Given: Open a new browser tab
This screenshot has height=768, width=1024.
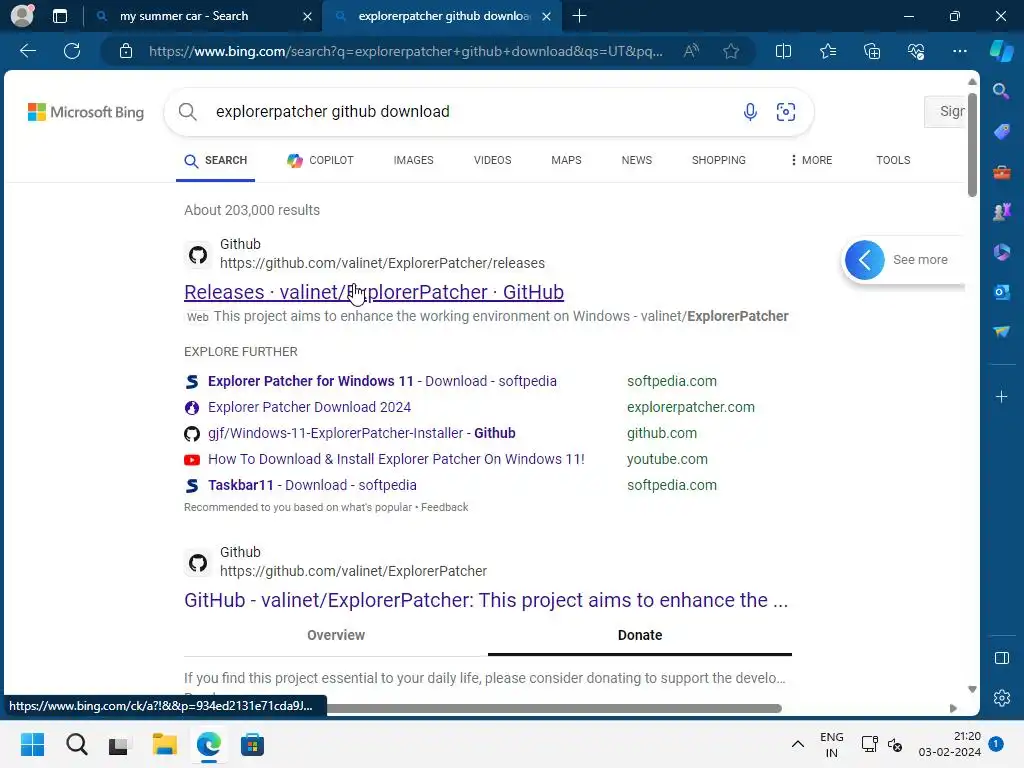Looking at the screenshot, I should [x=579, y=16].
